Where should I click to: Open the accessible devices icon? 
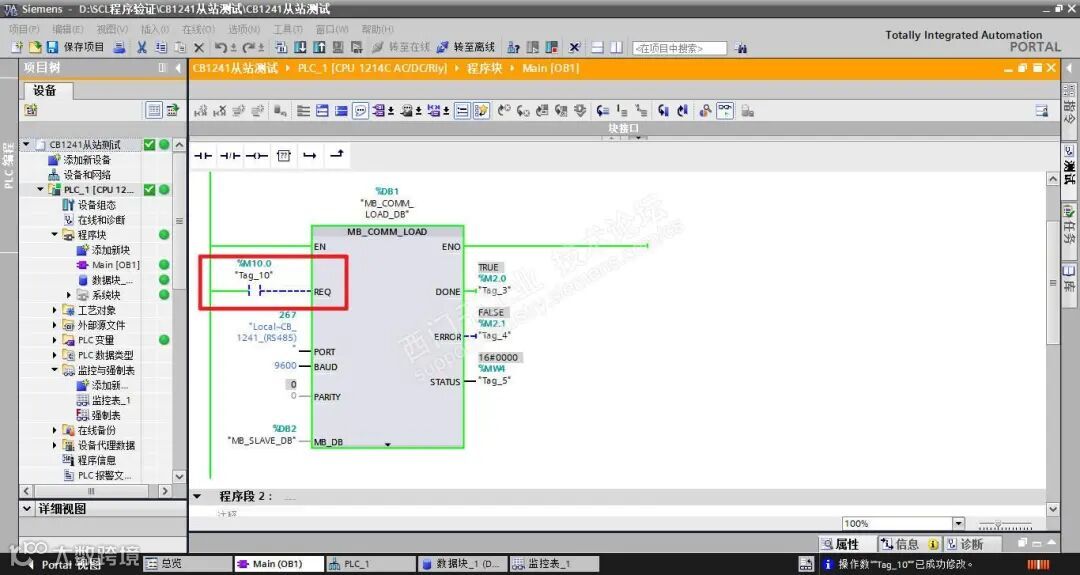tap(513, 47)
